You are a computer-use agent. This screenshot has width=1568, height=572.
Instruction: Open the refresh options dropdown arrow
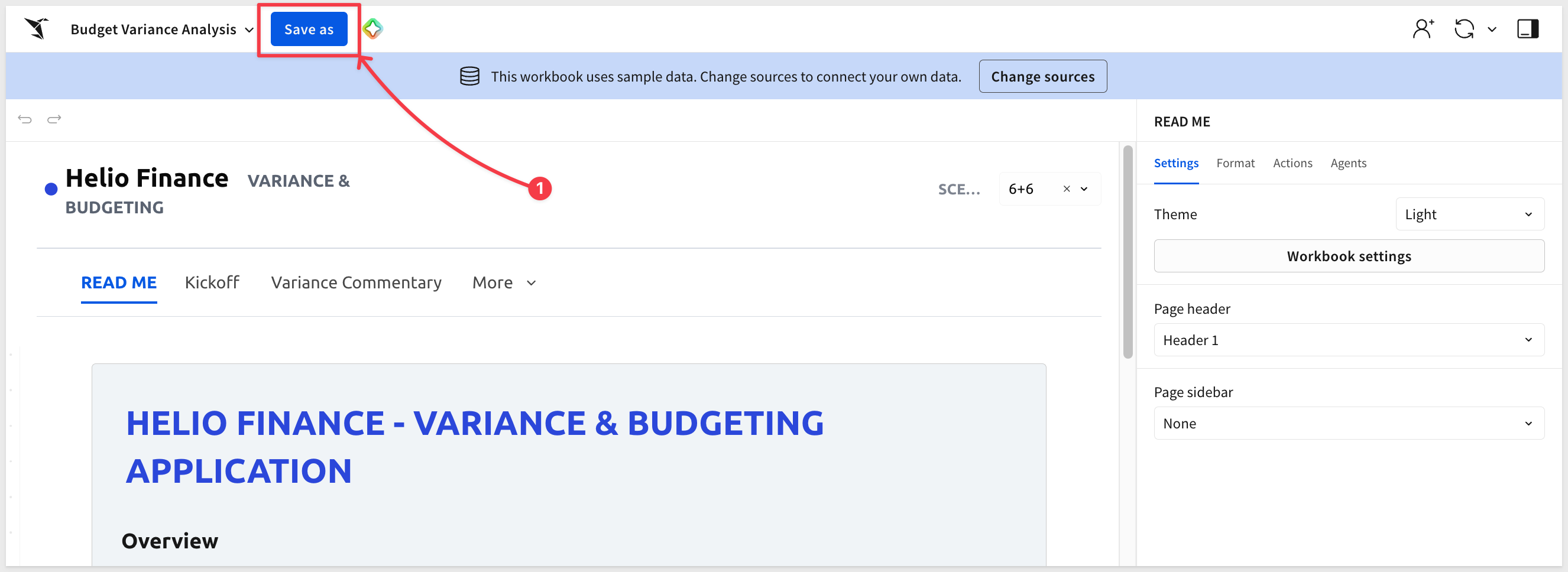[x=1492, y=29]
